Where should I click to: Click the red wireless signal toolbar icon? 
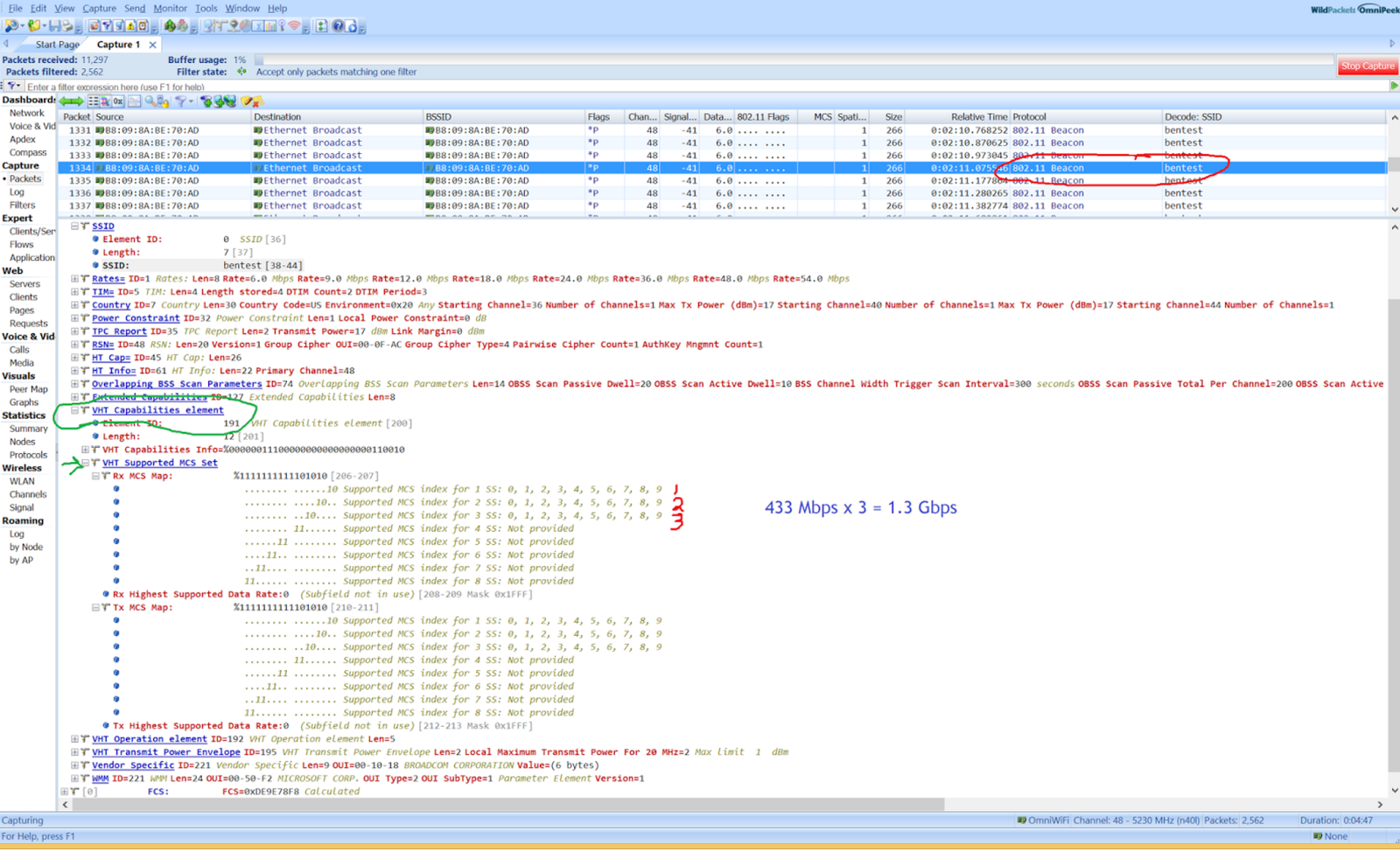click(x=295, y=26)
